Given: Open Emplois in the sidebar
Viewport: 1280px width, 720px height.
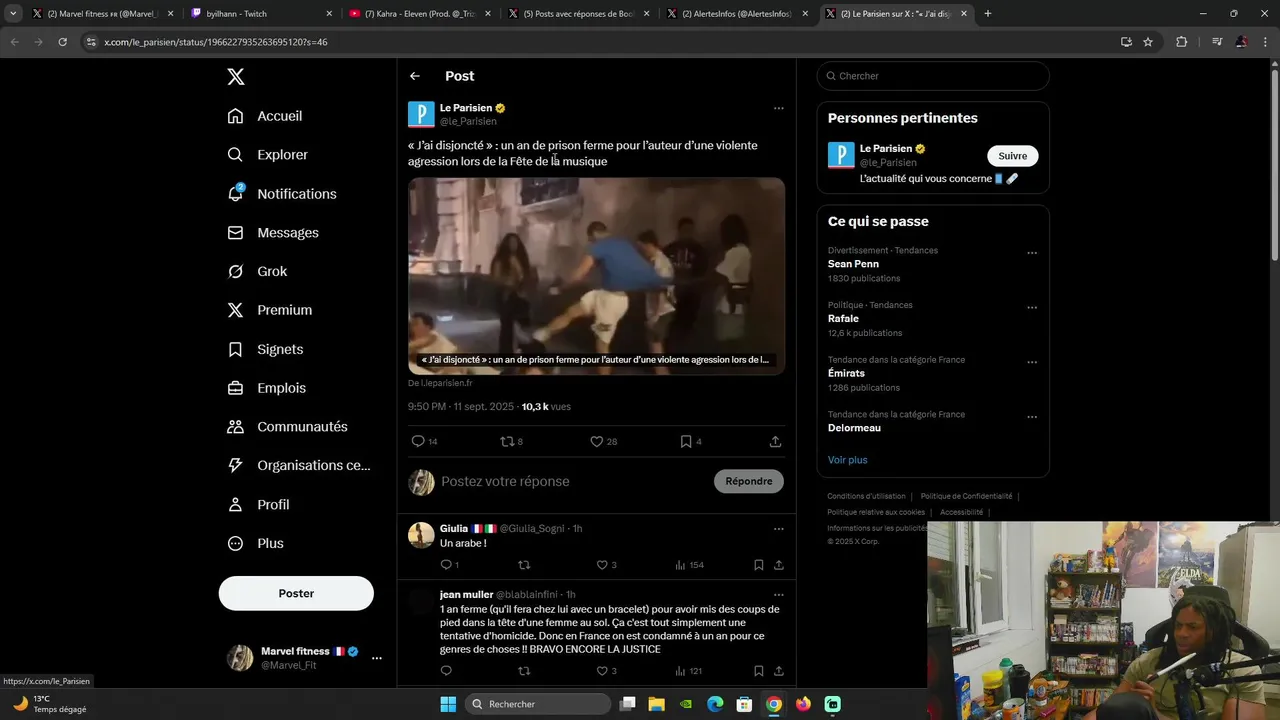Looking at the screenshot, I should pyautogui.click(x=267, y=388).
